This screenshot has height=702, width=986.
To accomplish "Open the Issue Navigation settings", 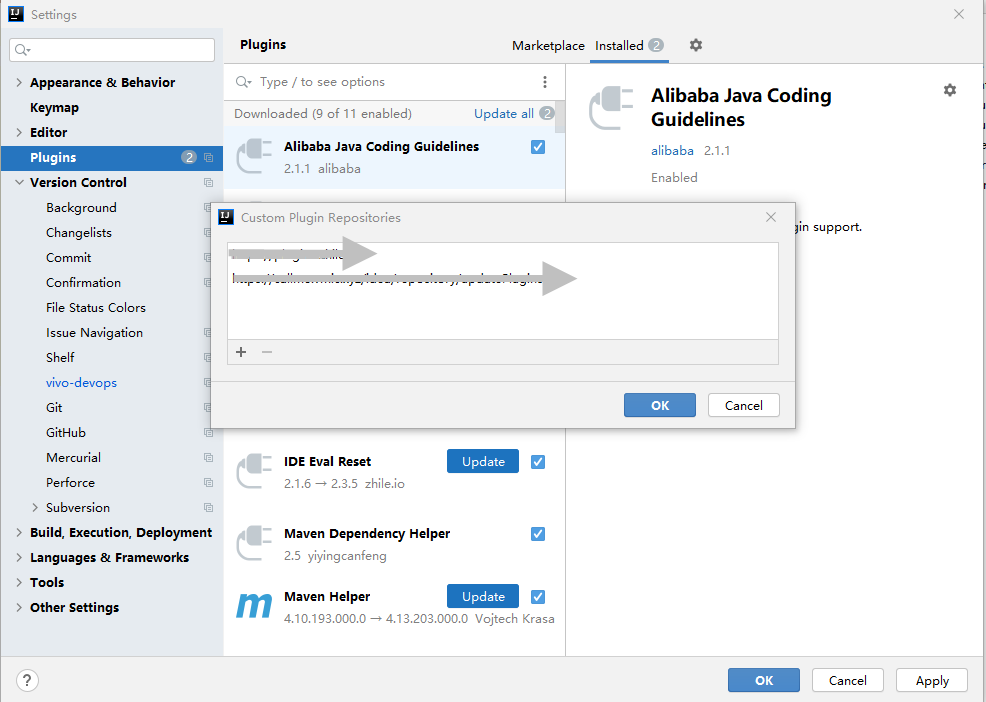I will point(94,333).
